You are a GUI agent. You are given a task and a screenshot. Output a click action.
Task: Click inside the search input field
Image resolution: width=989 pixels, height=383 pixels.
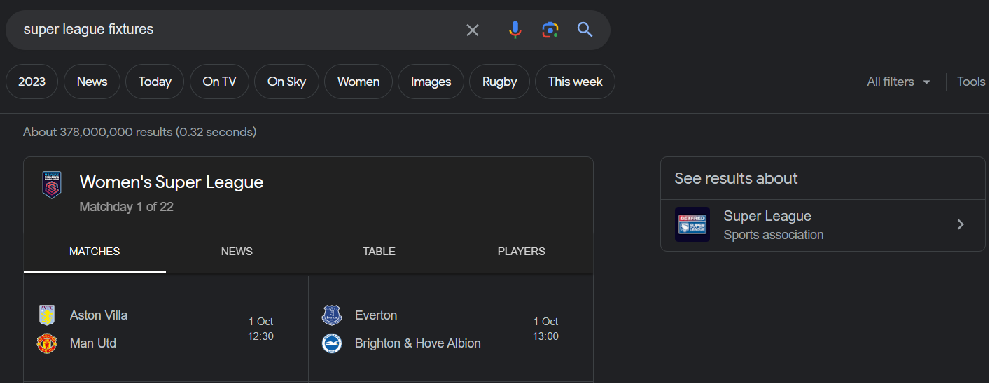tap(240, 30)
